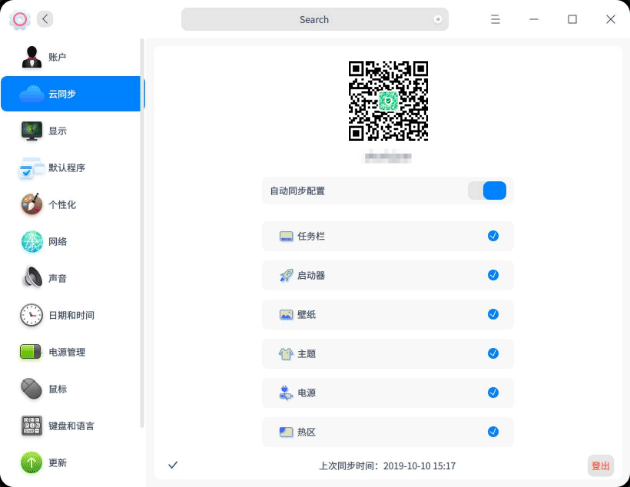Image resolution: width=630 pixels, height=487 pixels.
Task: Click the 上次同步时间 2019-10-10 15:17 text
Action: [x=387, y=466]
